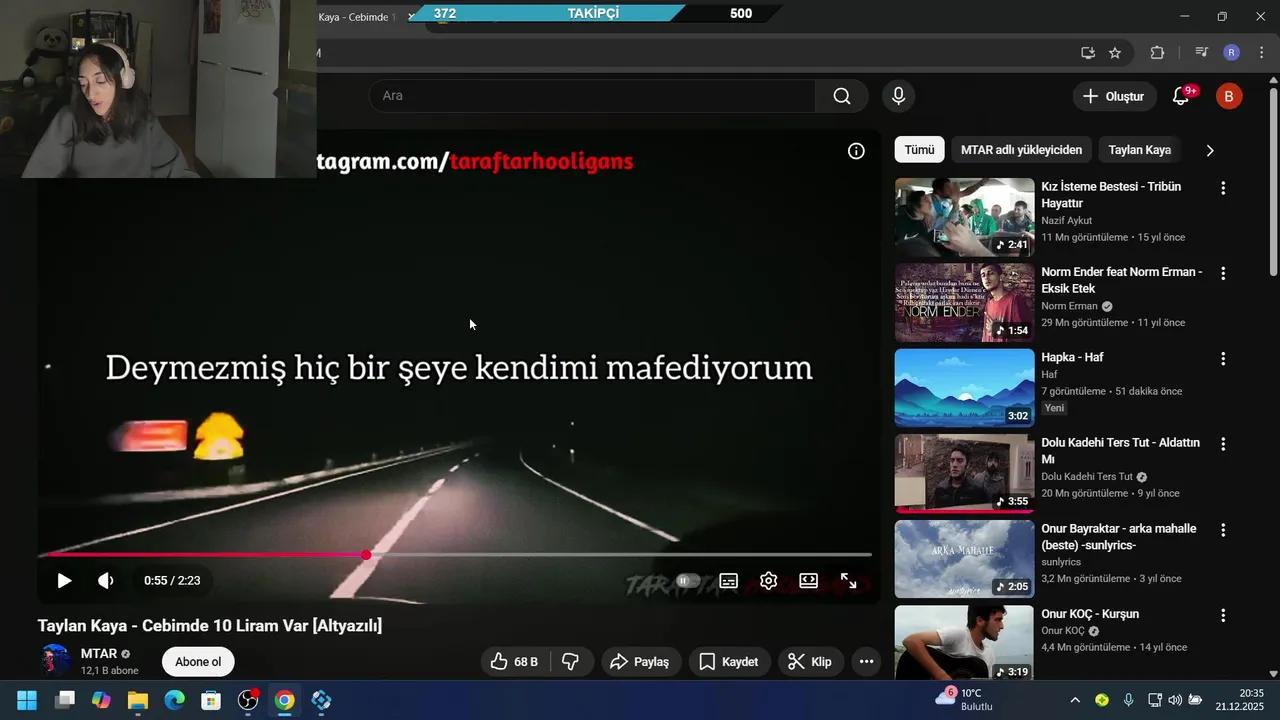Open Dolu Kadehi Ters Tut thumbnail
Viewport: 1280px width, 720px height.
964,473
